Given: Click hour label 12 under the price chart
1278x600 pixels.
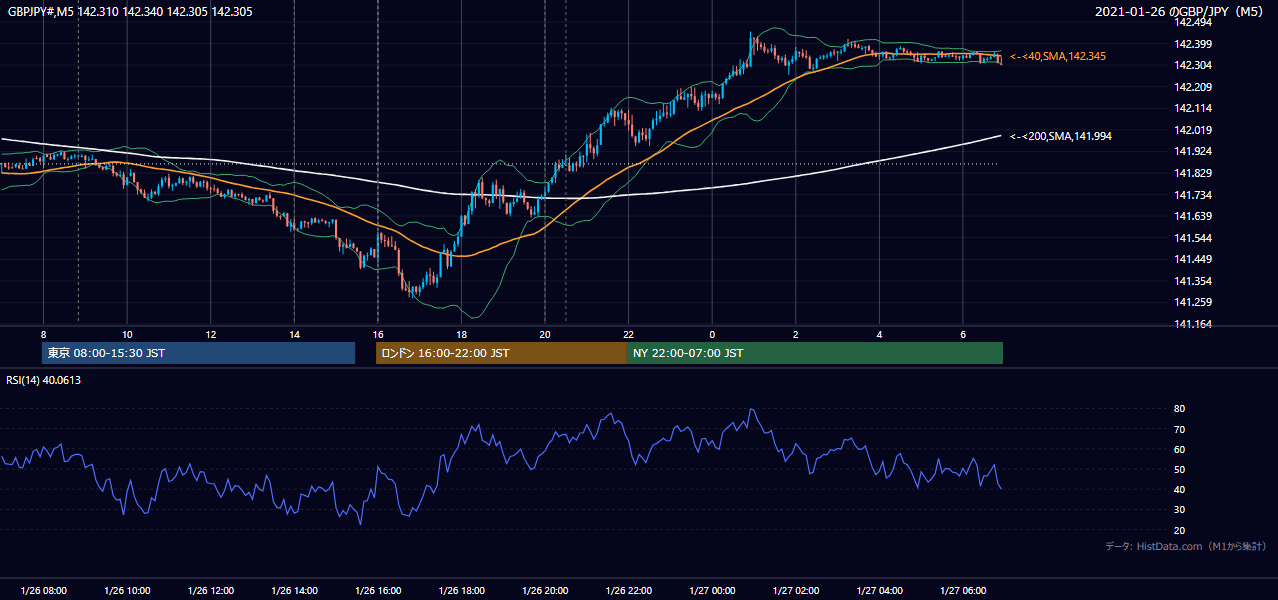Looking at the screenshot, I should coord(211,333).
